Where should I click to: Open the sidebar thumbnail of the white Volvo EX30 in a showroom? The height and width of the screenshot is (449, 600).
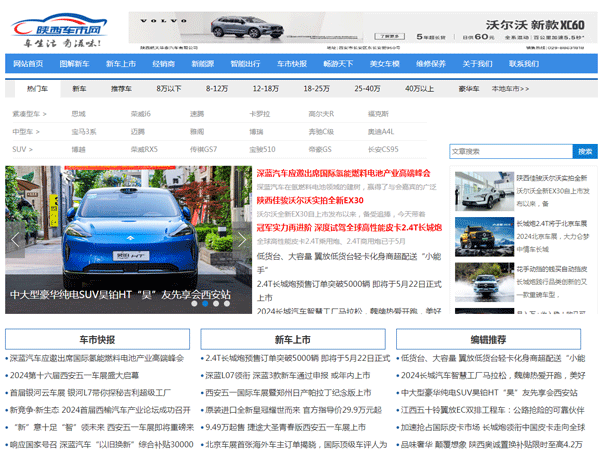484,191
